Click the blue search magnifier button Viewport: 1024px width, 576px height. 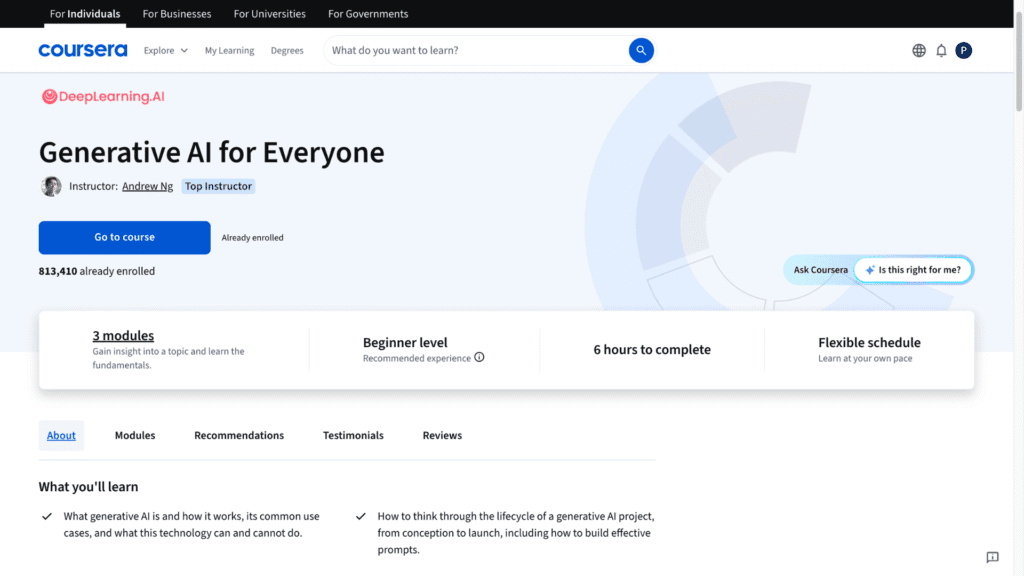click(x=641, y=50)
